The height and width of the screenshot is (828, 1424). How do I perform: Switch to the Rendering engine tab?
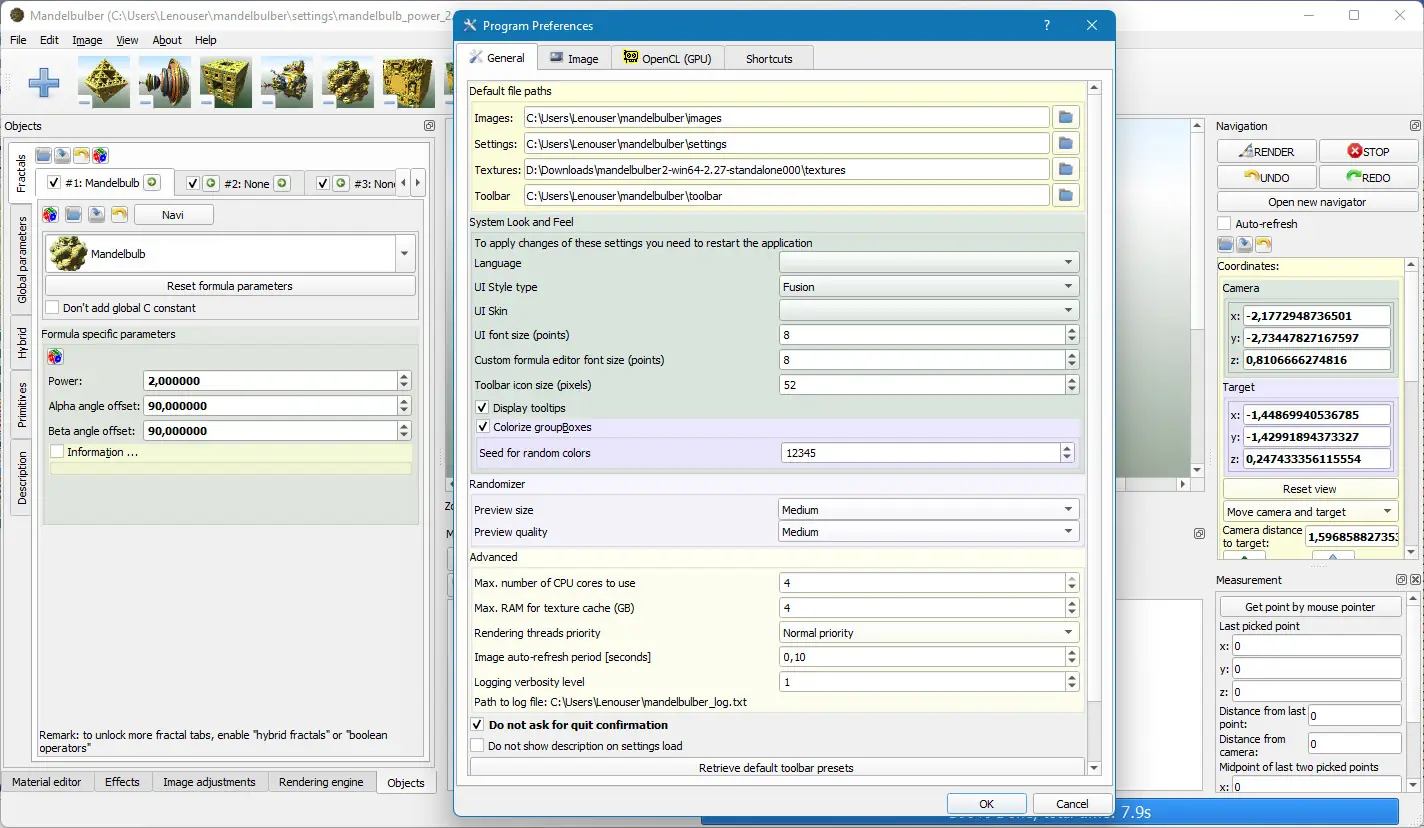[321, 782]
